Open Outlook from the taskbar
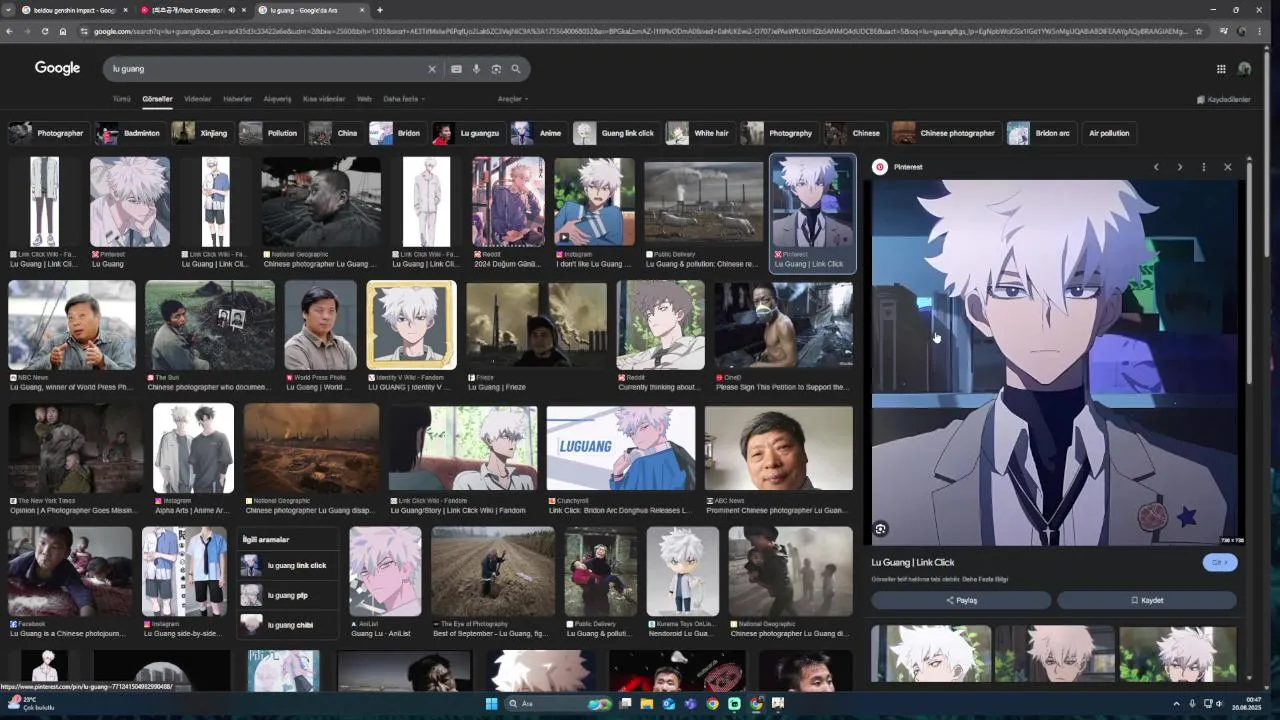 click(x=669, y=704)
